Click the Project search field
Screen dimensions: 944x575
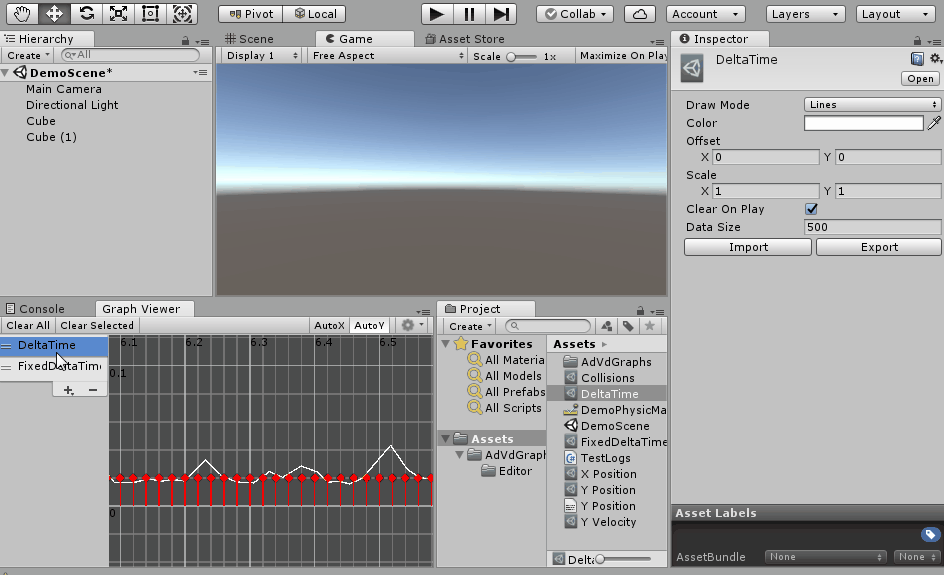[x=548, y=326]
